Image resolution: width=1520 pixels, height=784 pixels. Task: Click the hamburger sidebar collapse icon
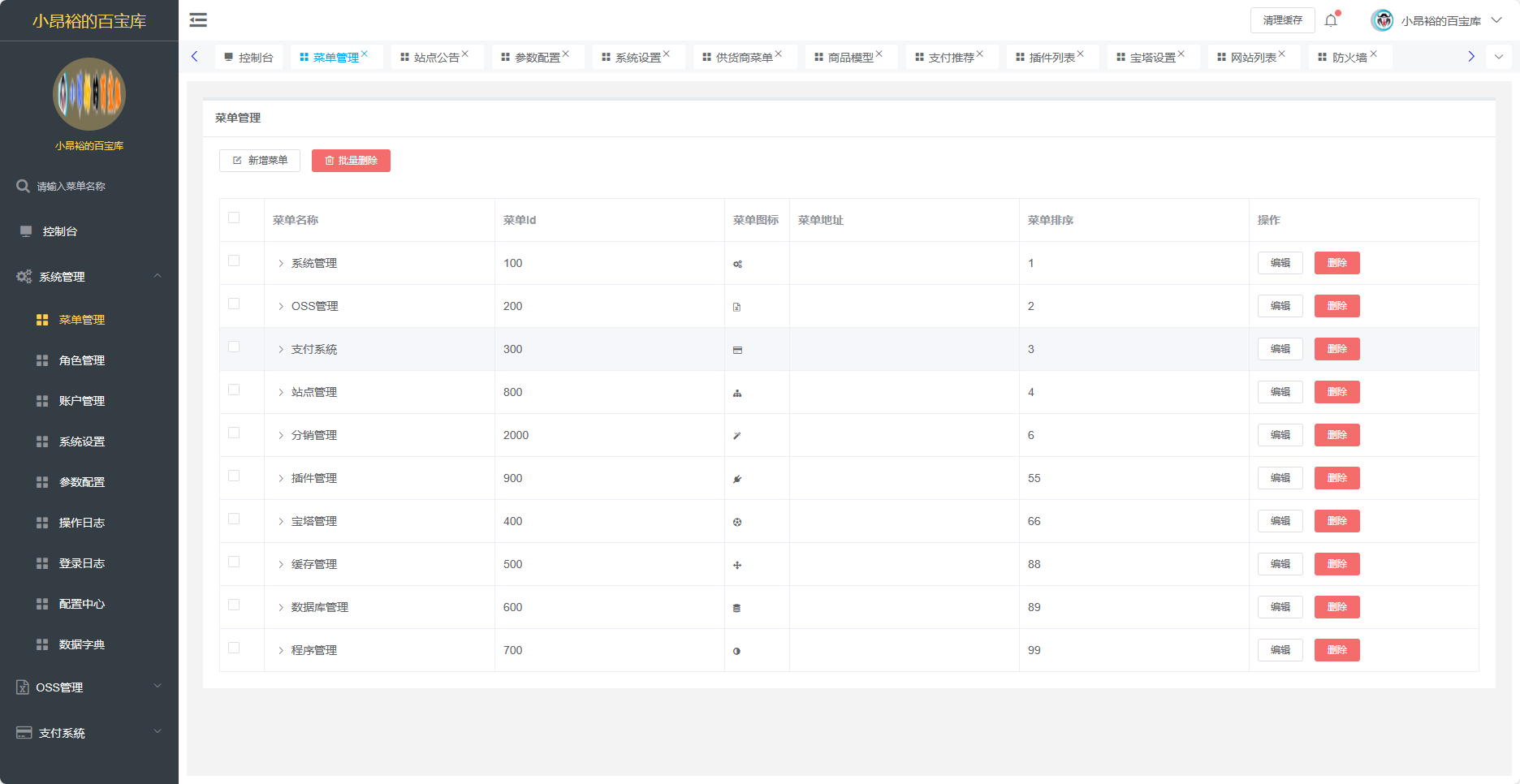point(198,20)
